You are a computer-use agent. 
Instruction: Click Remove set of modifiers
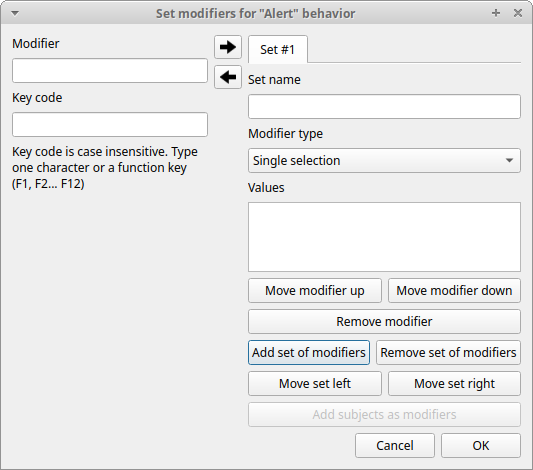coord(448,352)
